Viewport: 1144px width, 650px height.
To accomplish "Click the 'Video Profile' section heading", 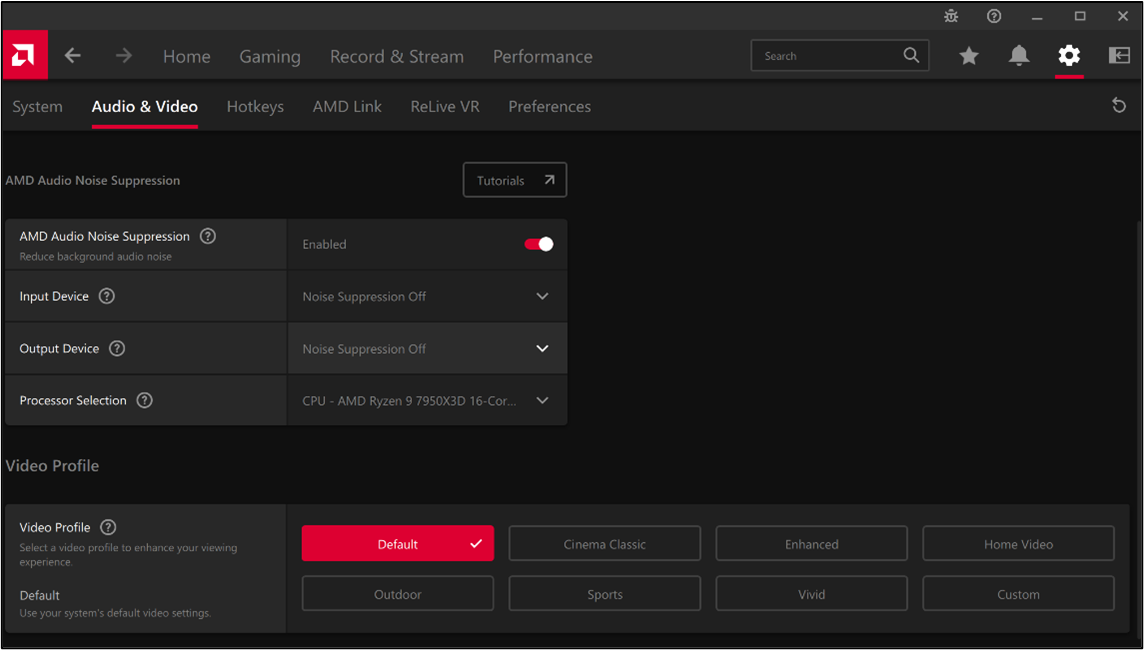I will [52, 465].
